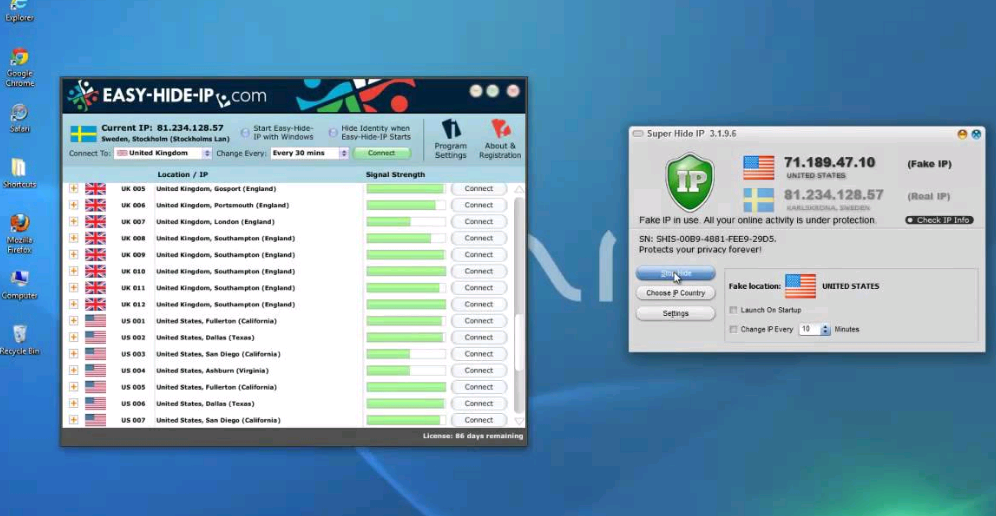Click the UK flag in row UK 005
996x516 pixels.
(x=95, y=189)
